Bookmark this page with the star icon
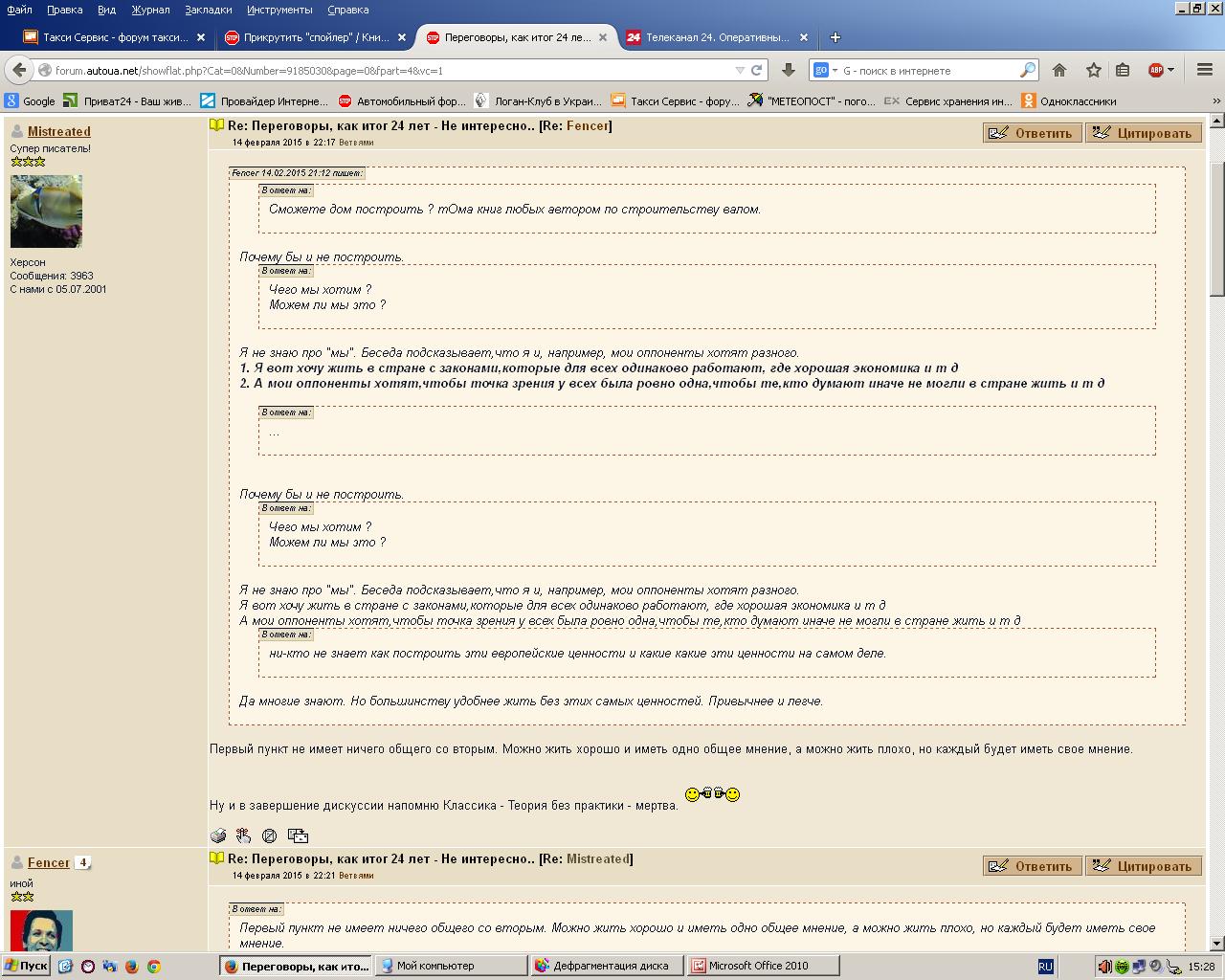Viewport: 1225px width, 980px height. pos(1093,70)
